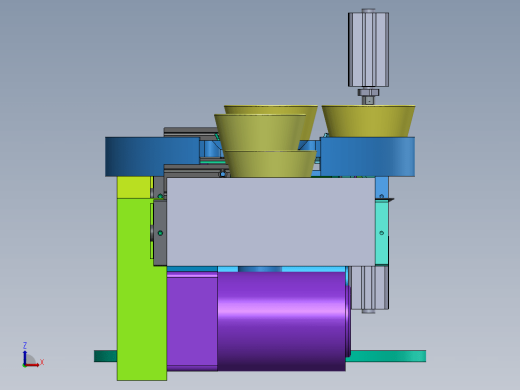The width and height of the screenshot is (520, 390).
Task: Select the front upper-left yellow cone
Action: pyautogui.click(x=260, y=132)
